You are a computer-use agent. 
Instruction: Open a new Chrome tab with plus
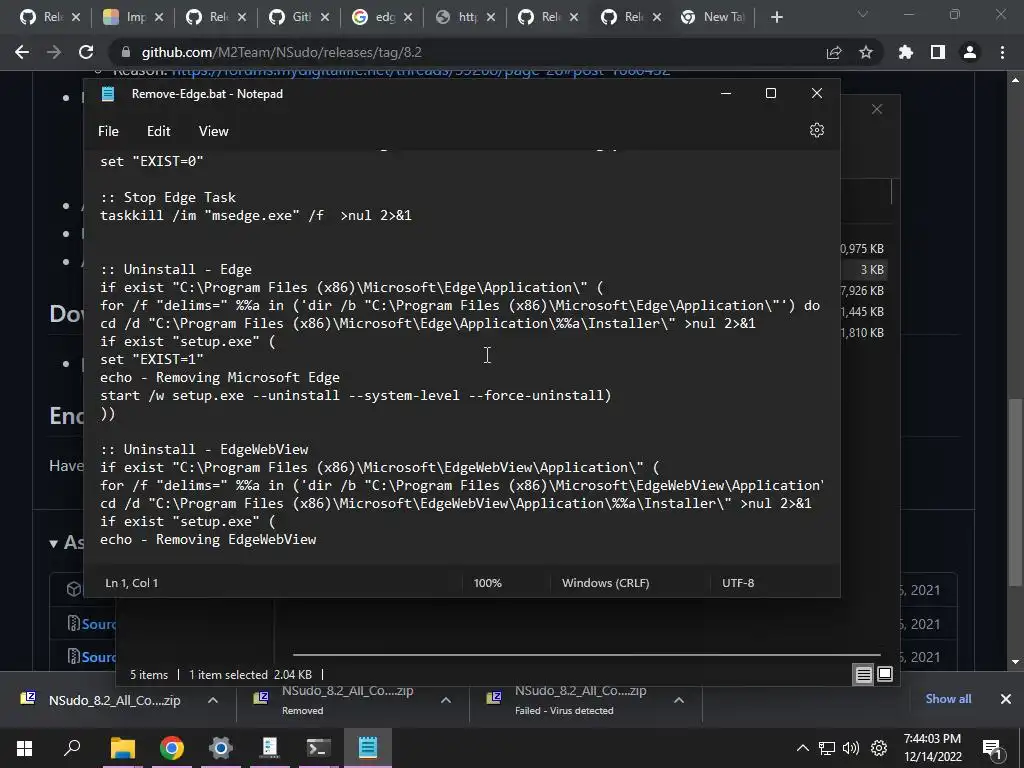[776, 18]
